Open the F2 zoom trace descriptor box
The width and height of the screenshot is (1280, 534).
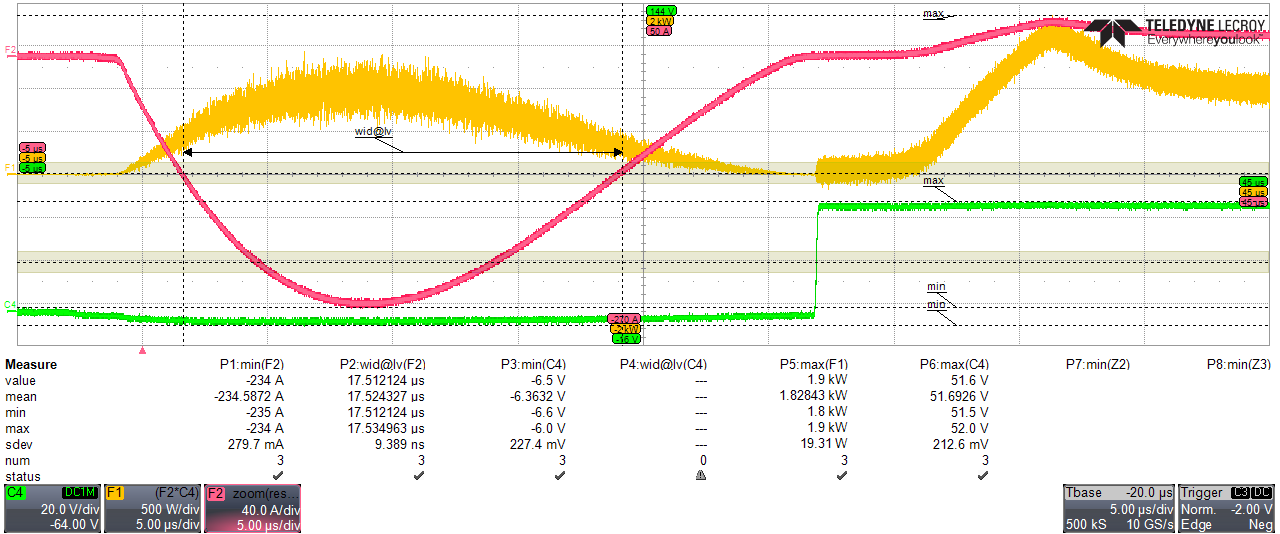253,509
